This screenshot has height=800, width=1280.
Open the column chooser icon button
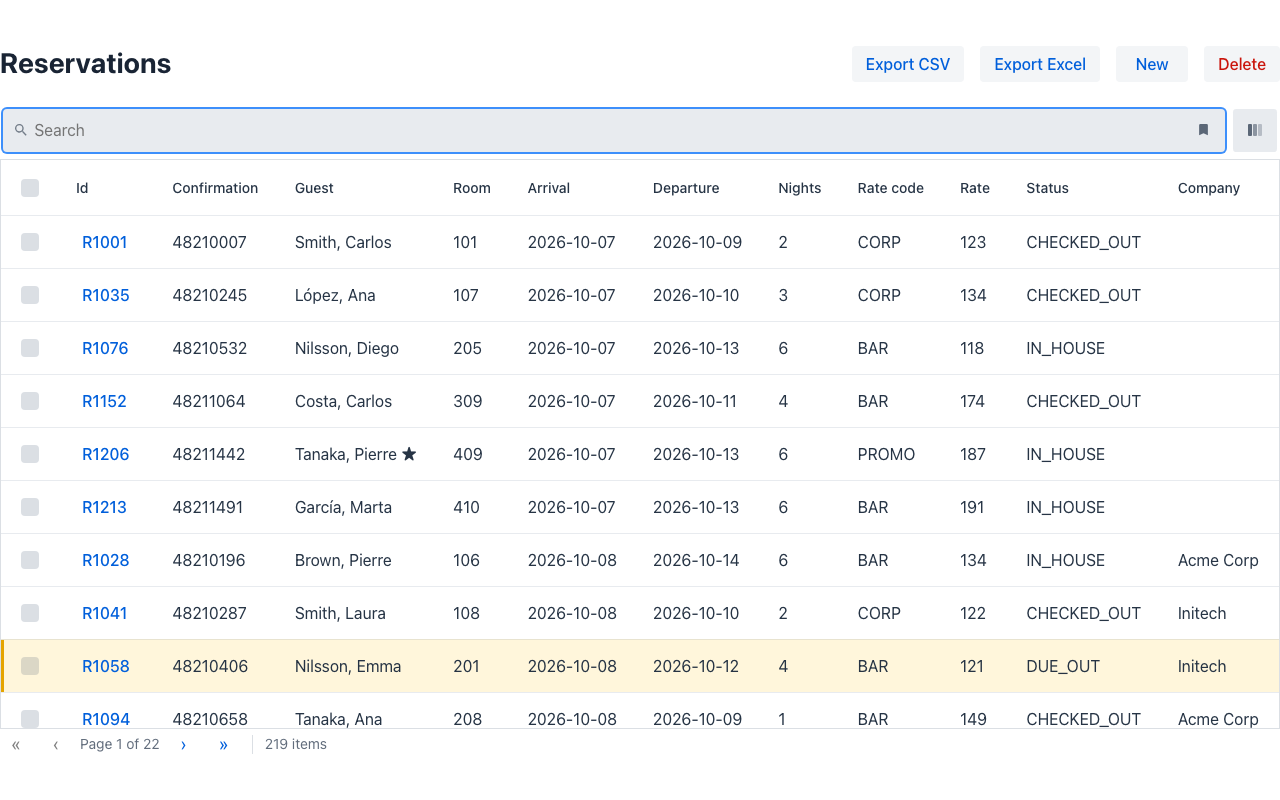1255,130
